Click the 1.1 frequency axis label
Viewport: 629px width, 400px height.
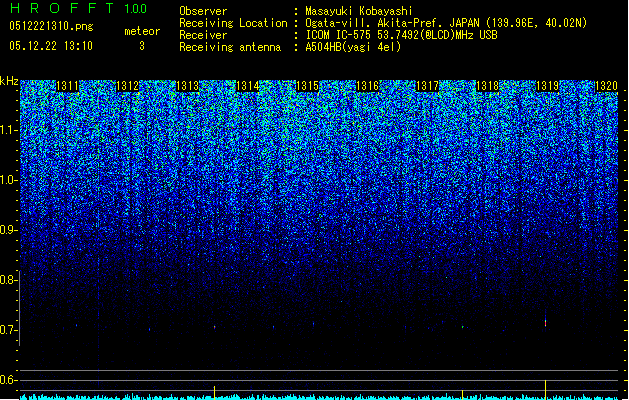pos(9,130)
